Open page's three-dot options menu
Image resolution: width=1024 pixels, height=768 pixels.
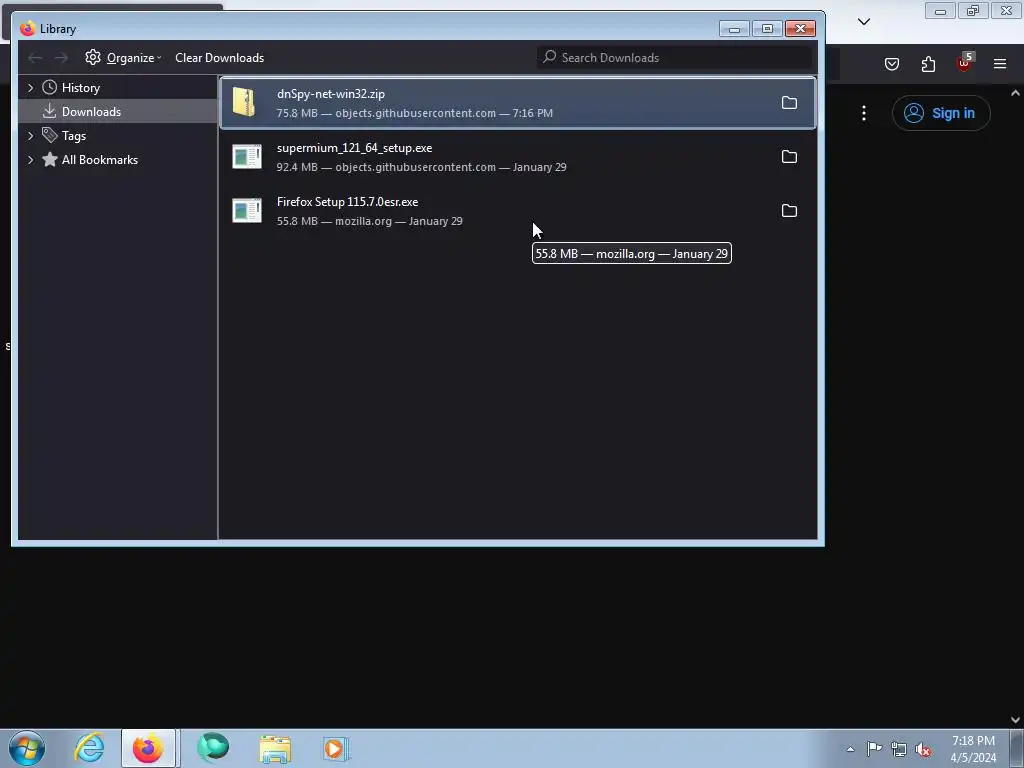point(864,113)
